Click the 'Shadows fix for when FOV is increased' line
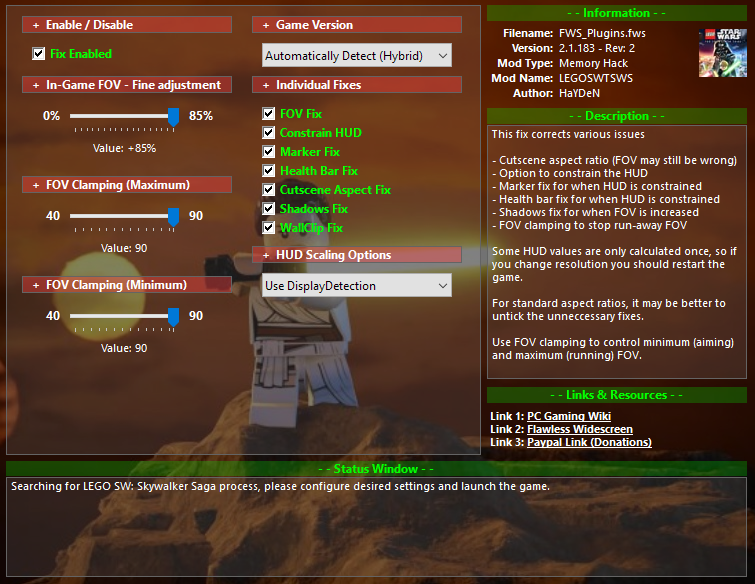The height and width of the screenshot is (584, 755). coord(596,212)
